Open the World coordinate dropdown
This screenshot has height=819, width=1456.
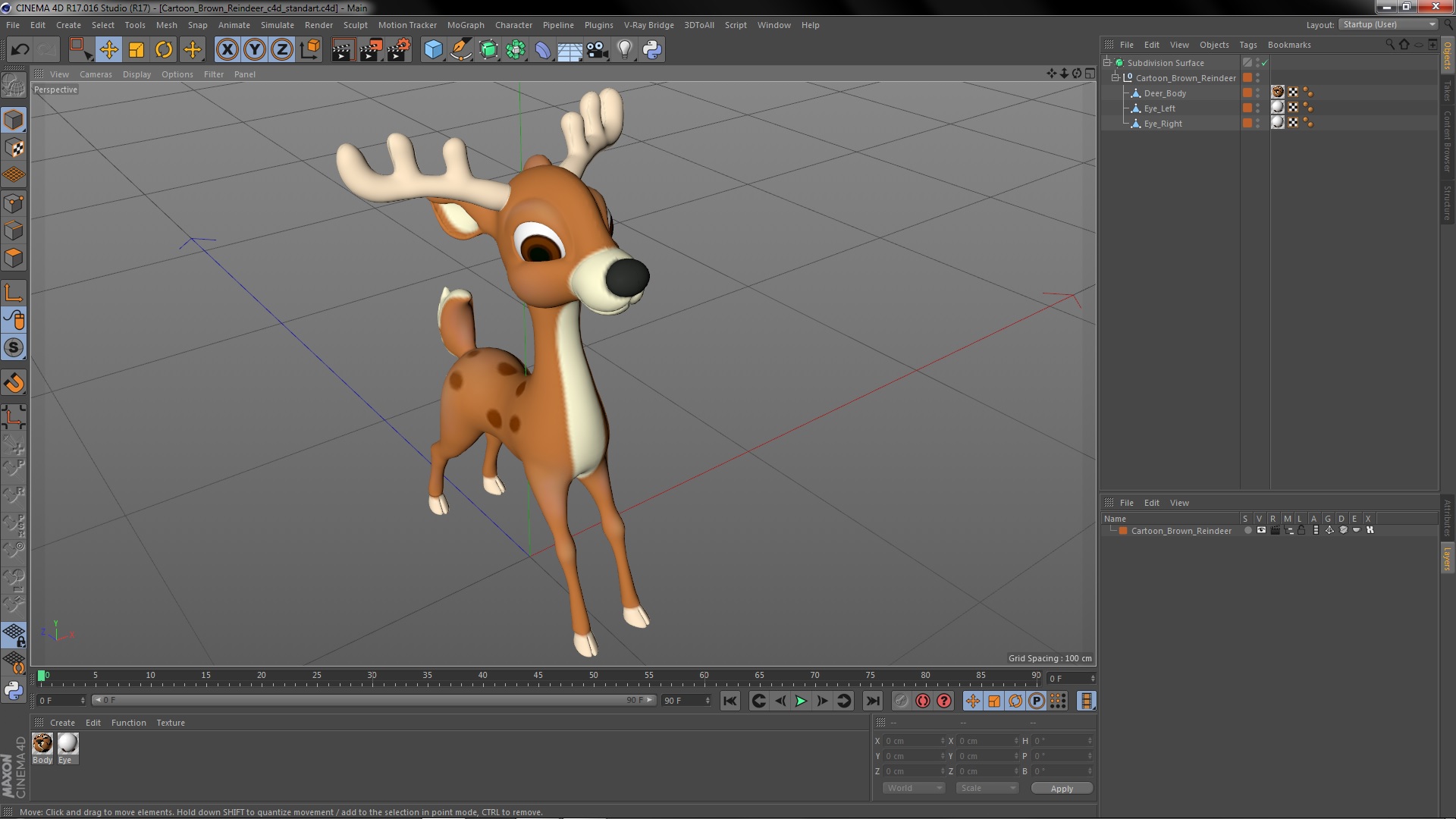914,788
